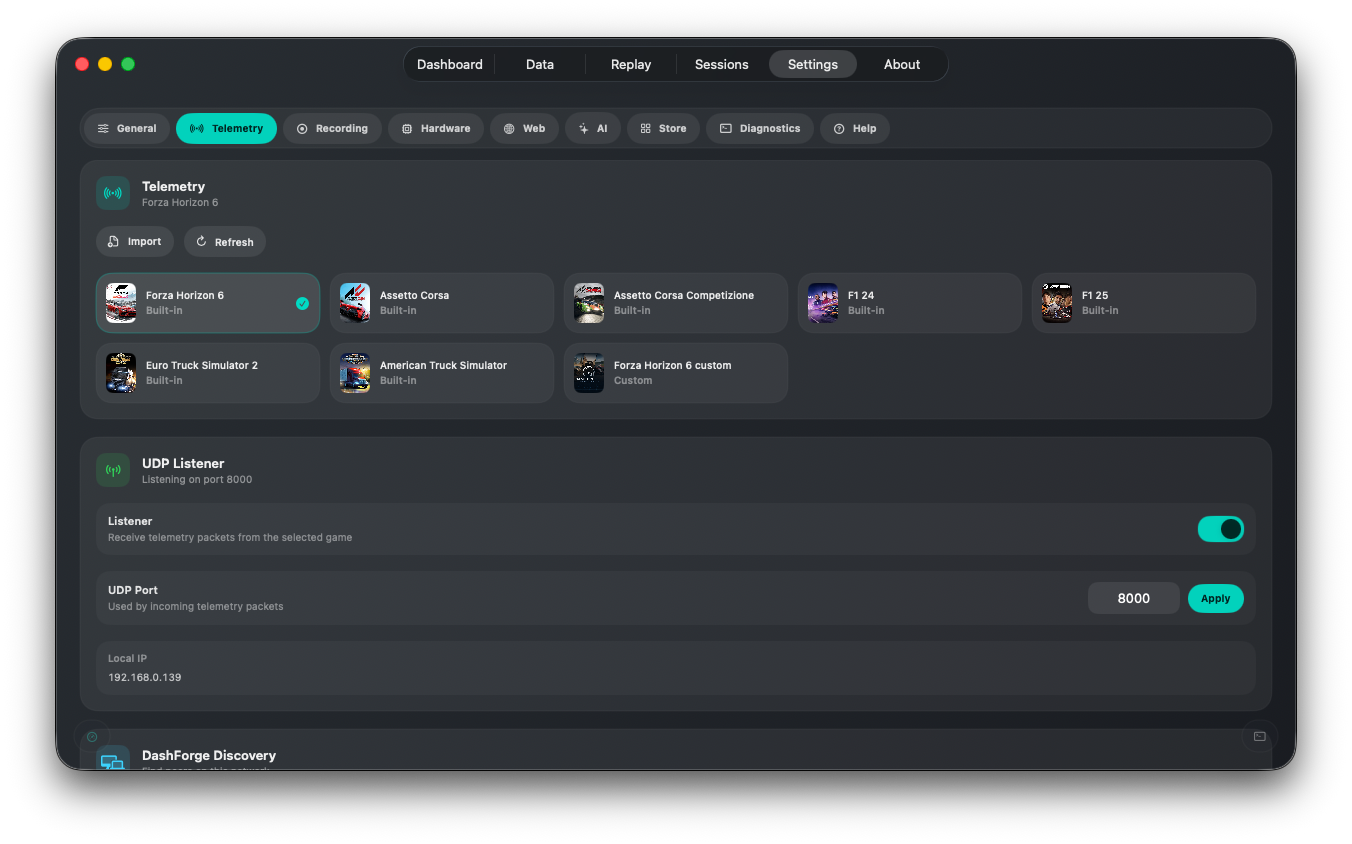Click the Assetto Corsa game thumbnail icon
Screen dimensions: 1352x844
(355, 303)
